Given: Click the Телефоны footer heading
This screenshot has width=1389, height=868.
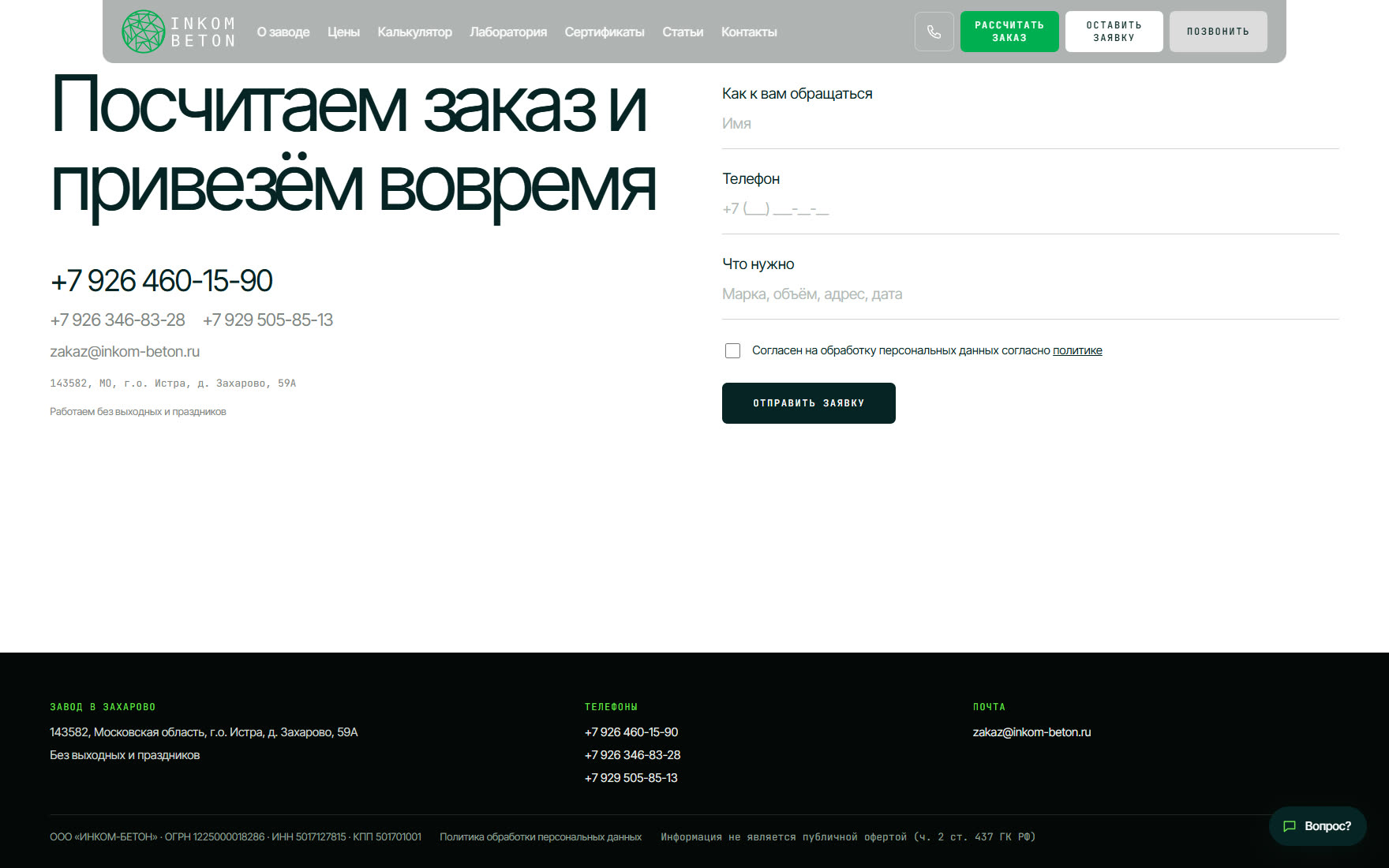Looking at the screenshot, I should click(611, 707).
